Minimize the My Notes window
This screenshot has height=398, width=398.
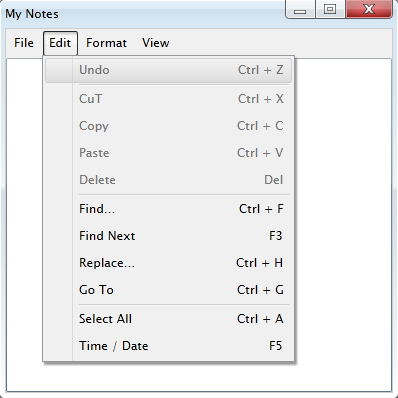click(300, 9)
